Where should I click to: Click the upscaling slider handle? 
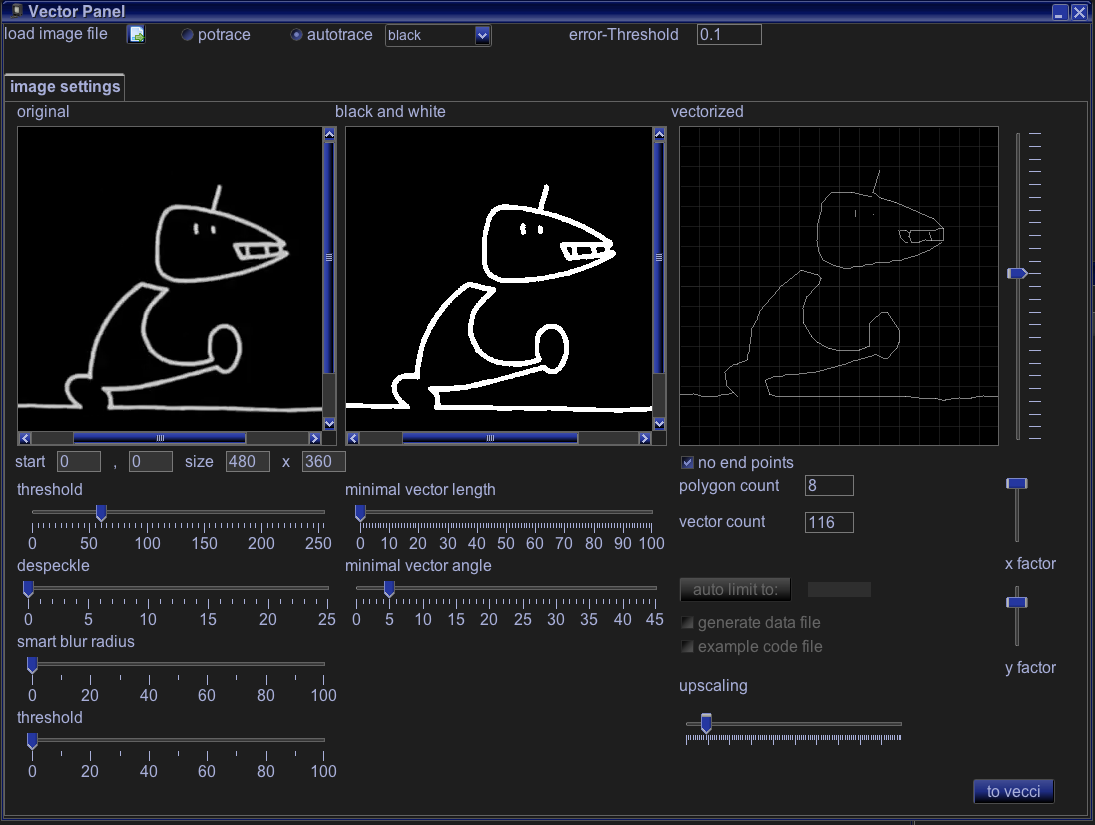[706, 723]
